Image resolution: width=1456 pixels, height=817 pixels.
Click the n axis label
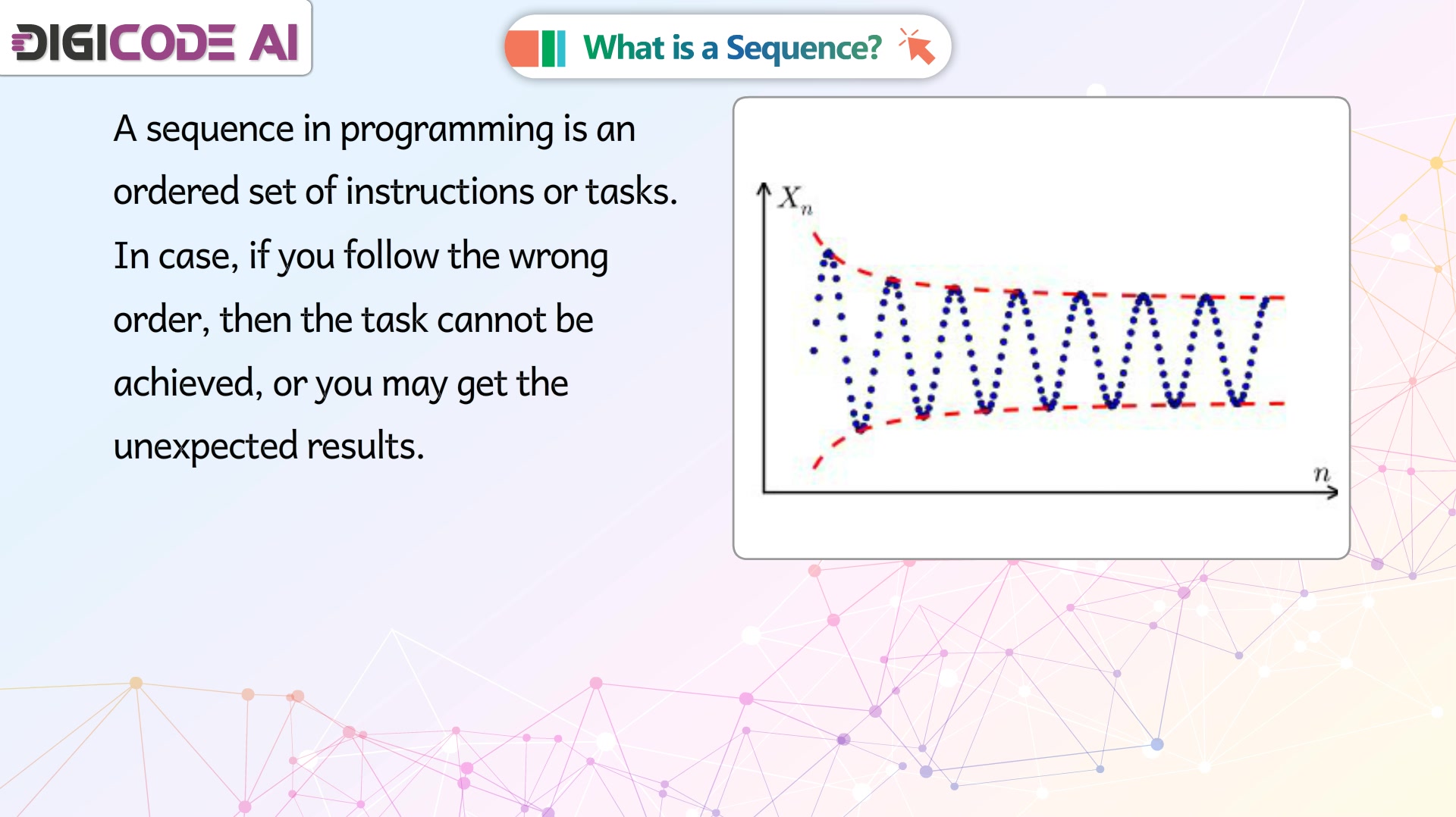pyautogui.click(x=1322, y=474)
